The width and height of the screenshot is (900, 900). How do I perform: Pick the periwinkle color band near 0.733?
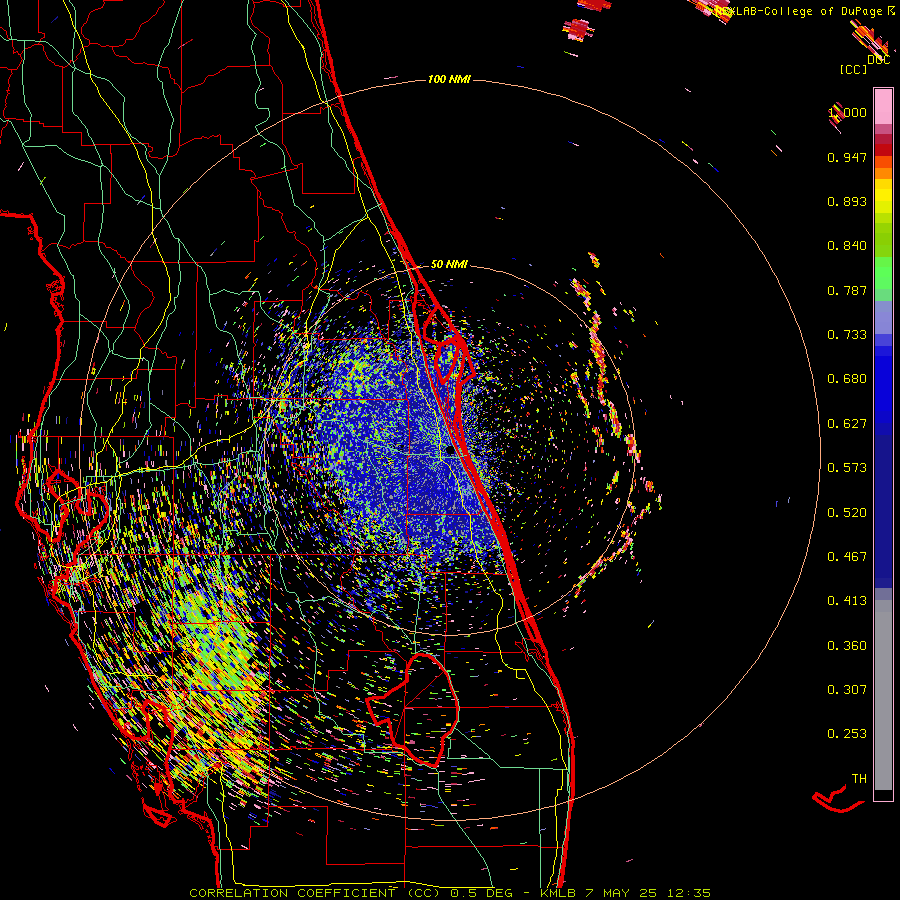tap(883, 317)
